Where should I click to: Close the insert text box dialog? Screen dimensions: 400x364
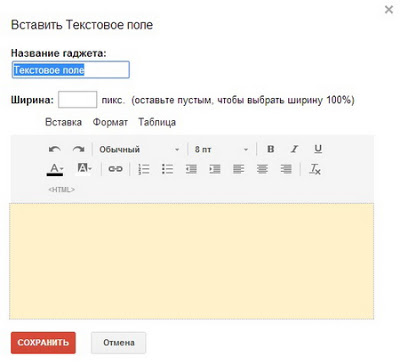tap(389, 10)
